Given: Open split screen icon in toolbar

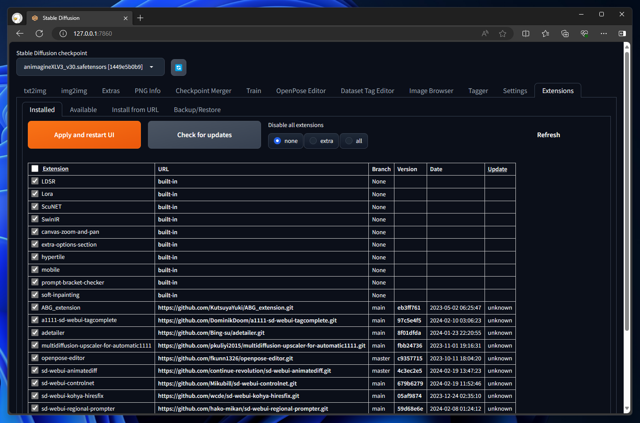Looking at the screenshot, I should pyautogui.click(x=526, y=33).
